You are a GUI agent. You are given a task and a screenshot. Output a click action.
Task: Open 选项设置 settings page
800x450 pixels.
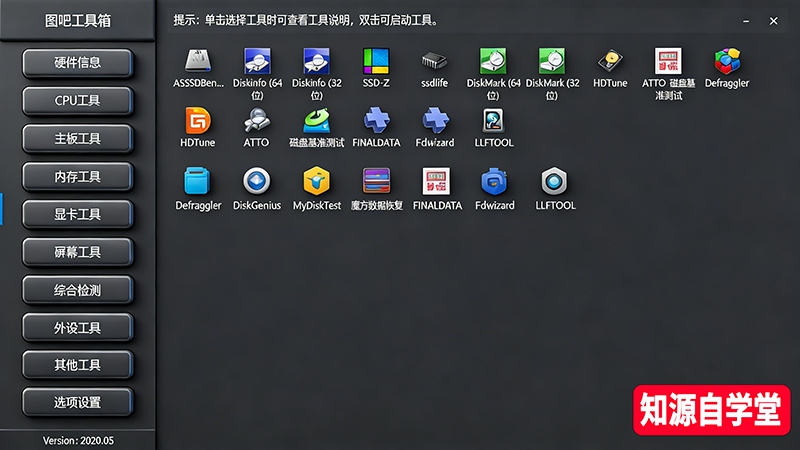click(x=78, y=403)
